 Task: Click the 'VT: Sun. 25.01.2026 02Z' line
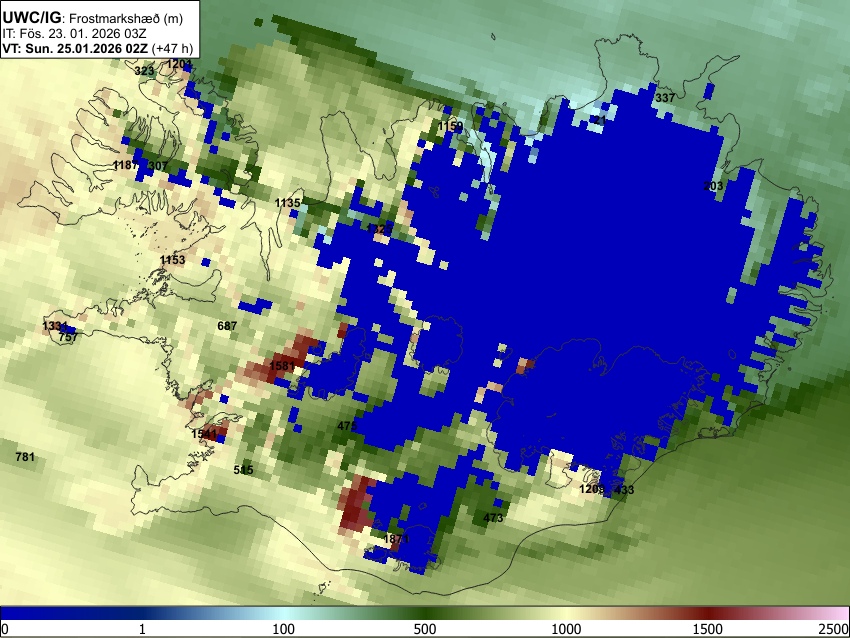pyautogui.click(x=75, y=48)
